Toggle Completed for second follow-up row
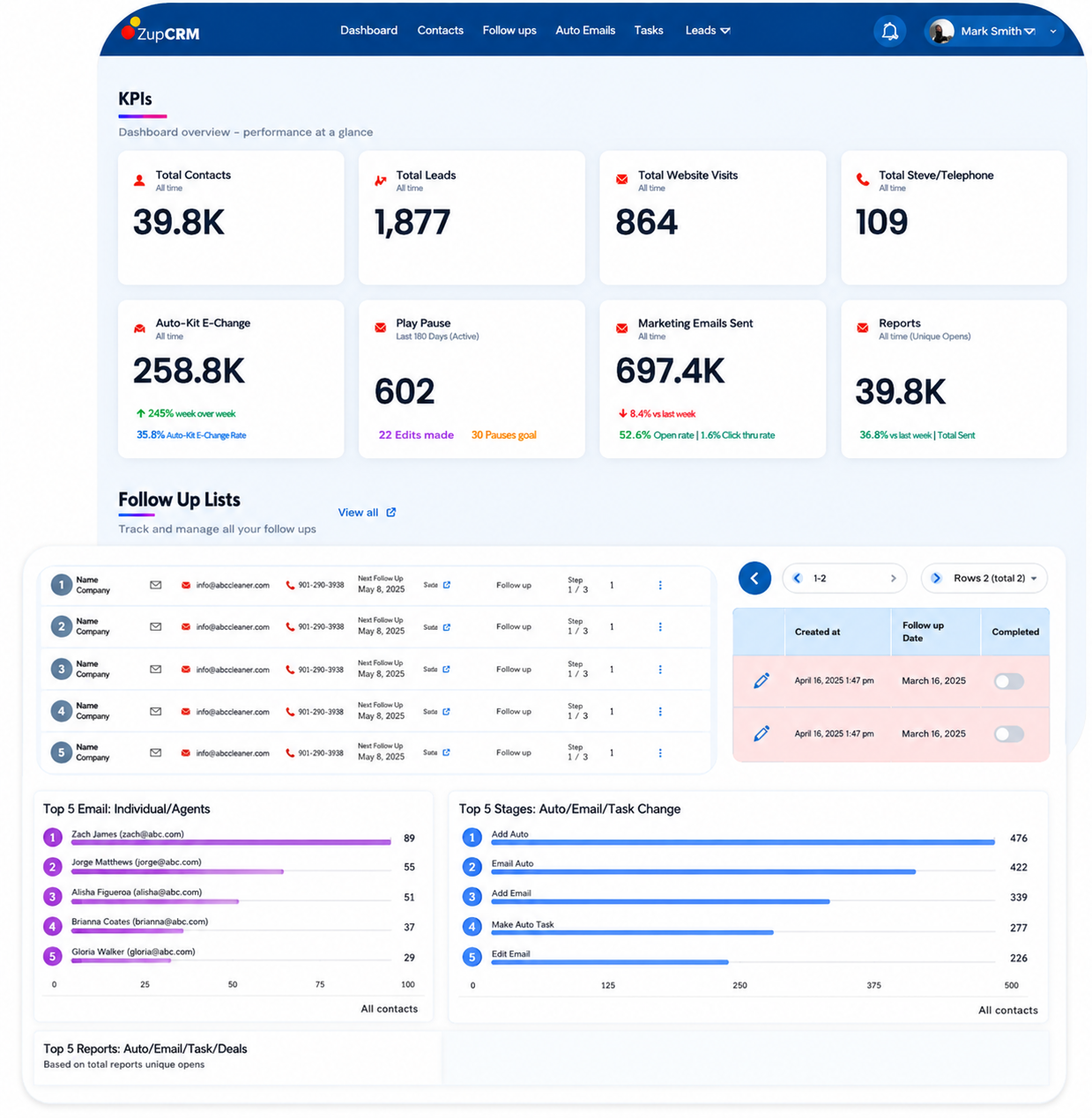 pyautogui.click(x=1009, y=734)
